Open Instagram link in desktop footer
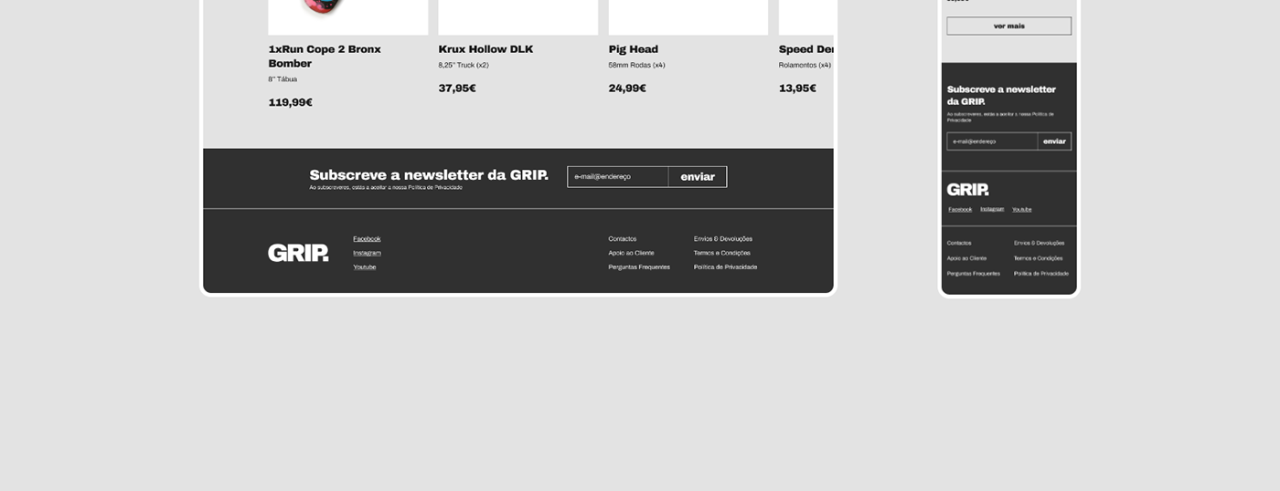This screenshot has width=1280, height=491. point(367,253)
